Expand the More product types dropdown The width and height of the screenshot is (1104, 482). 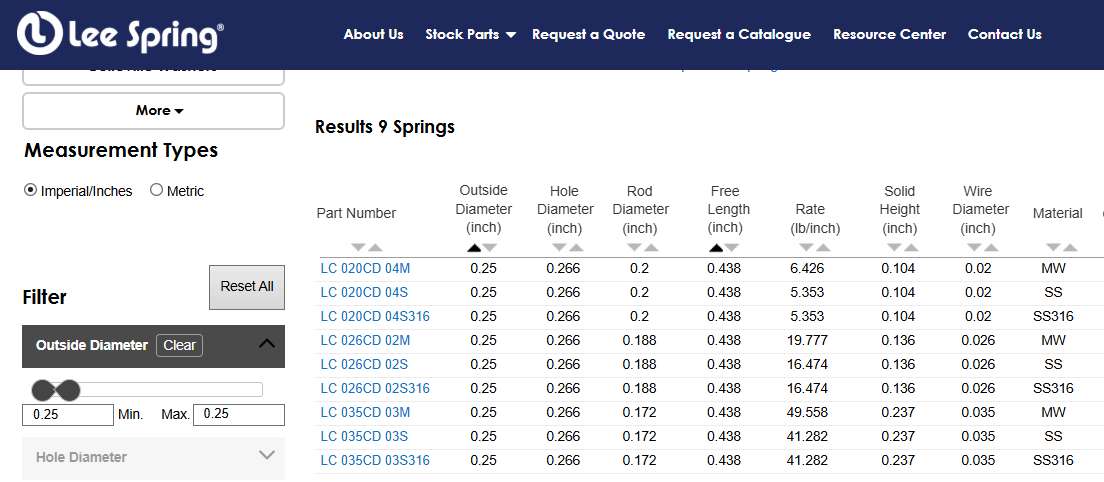[153, 110]
